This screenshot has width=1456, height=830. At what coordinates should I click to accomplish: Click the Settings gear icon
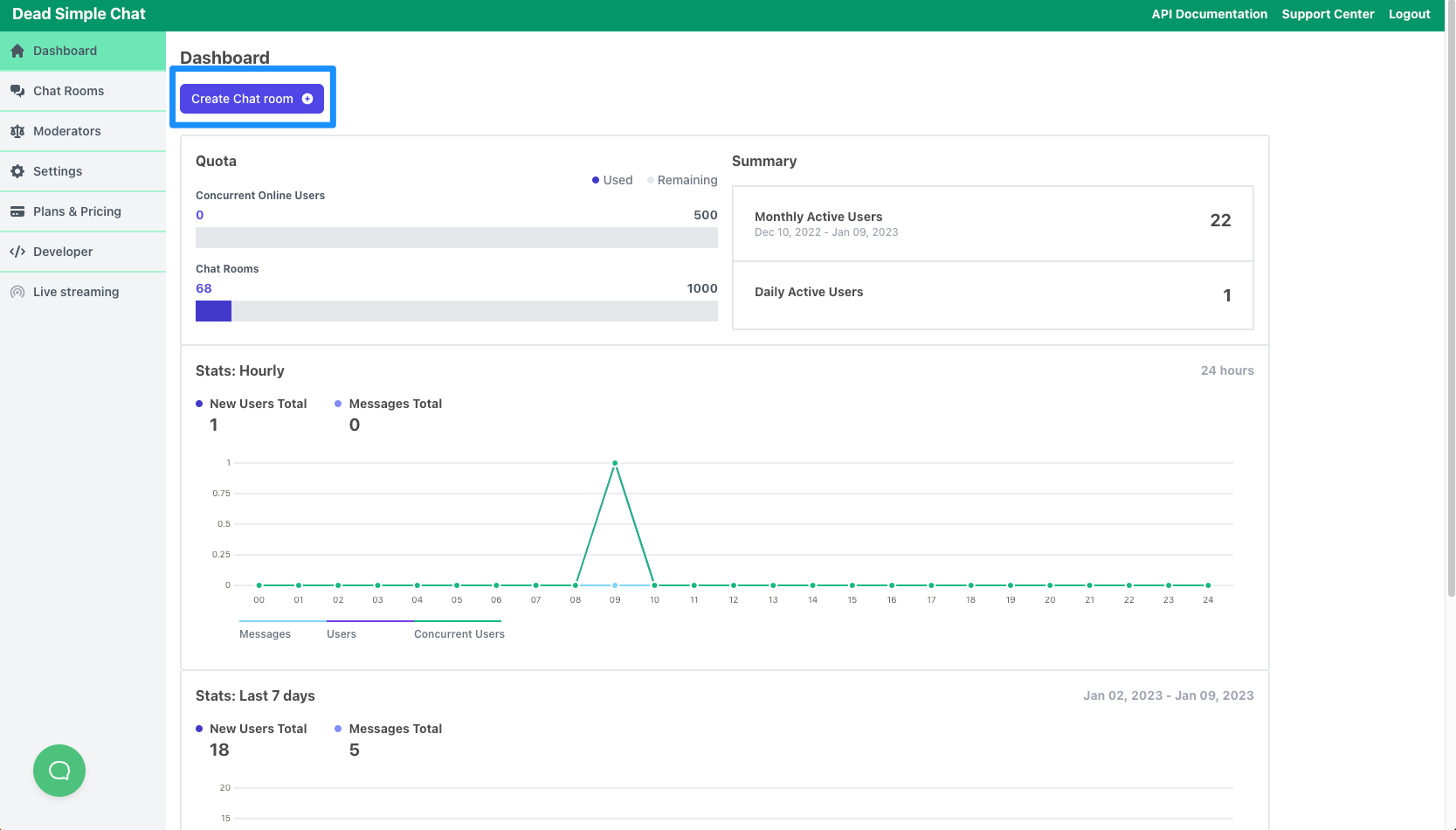17,171
